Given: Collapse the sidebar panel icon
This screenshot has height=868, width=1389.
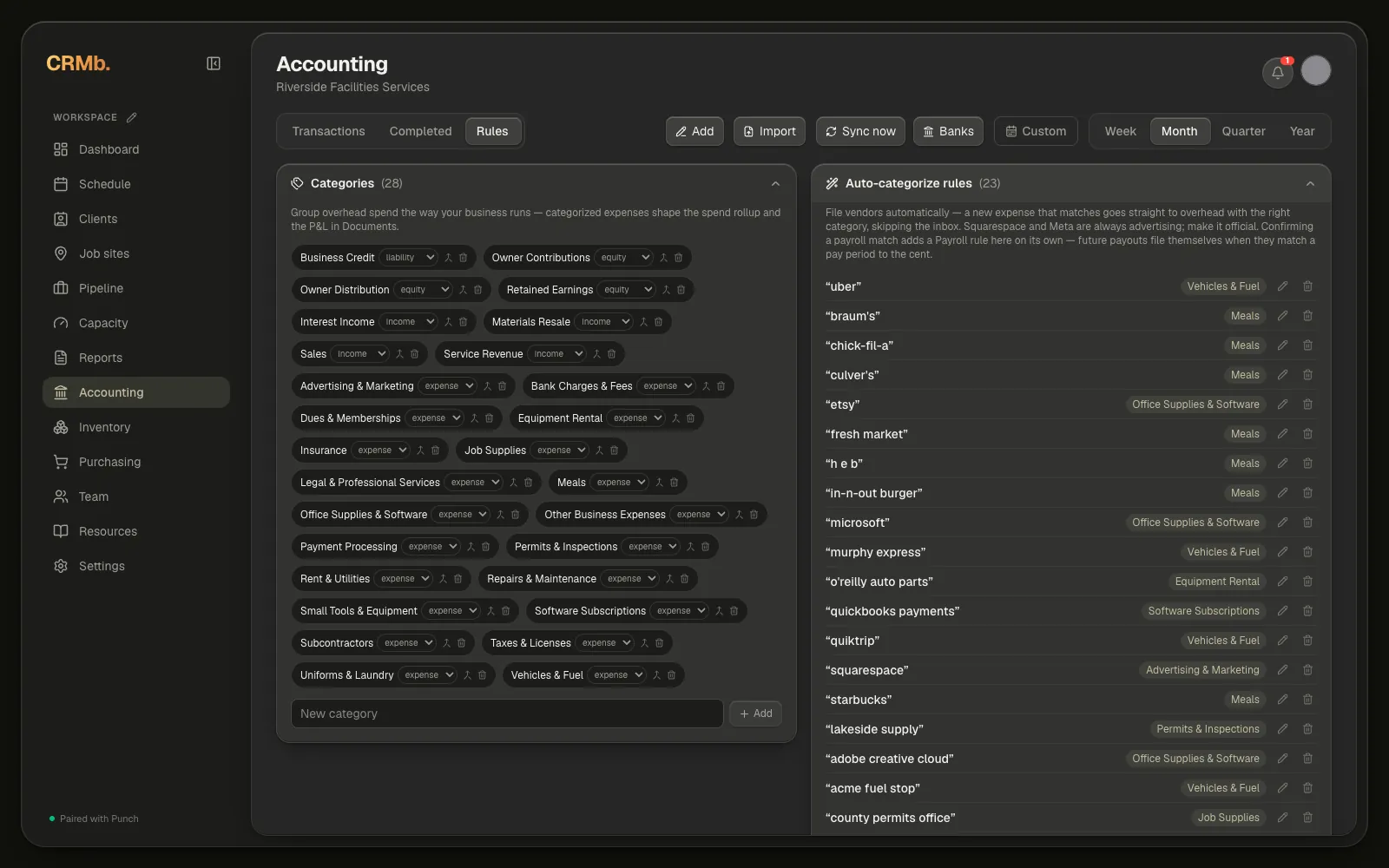Looking at the screenshot, I should 214,63.
